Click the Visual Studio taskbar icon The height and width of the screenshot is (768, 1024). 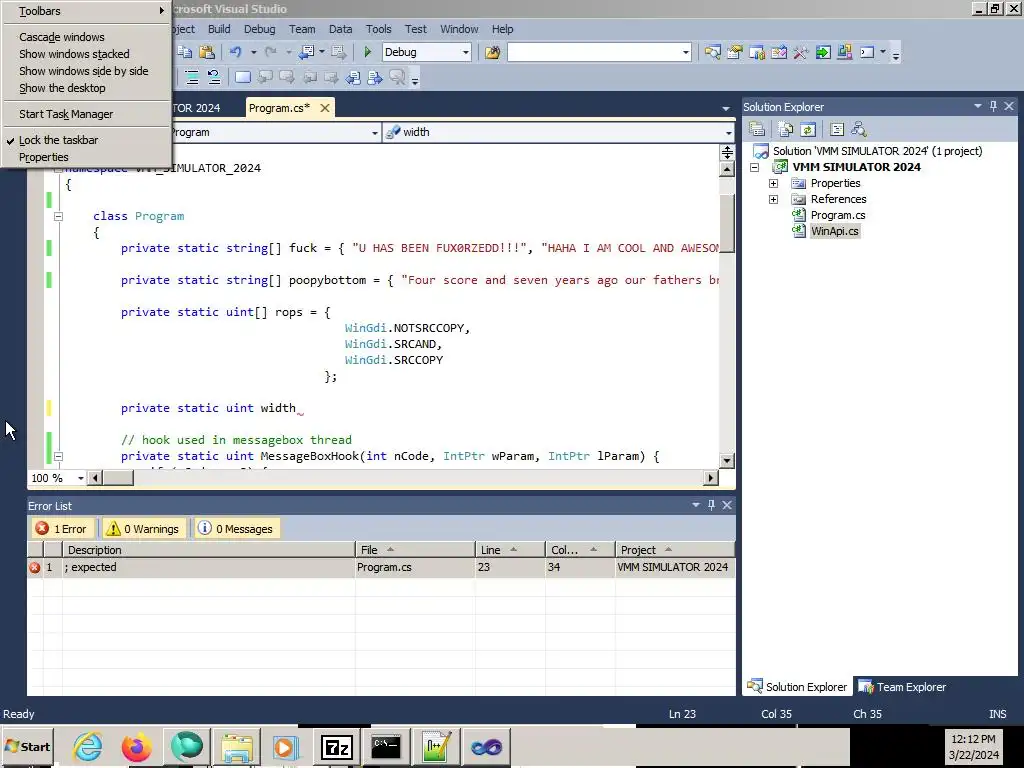coord(486,746)
